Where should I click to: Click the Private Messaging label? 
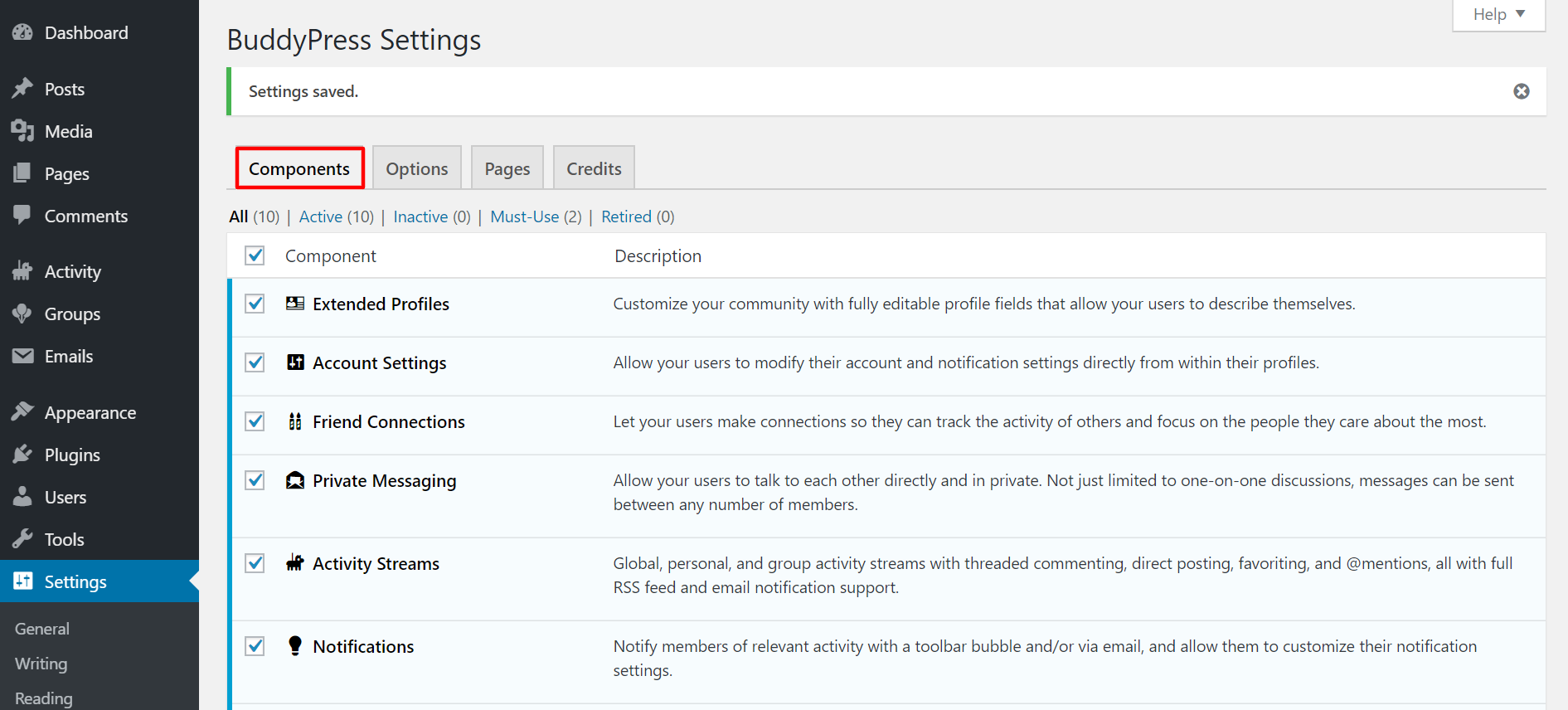click(384, 480)
